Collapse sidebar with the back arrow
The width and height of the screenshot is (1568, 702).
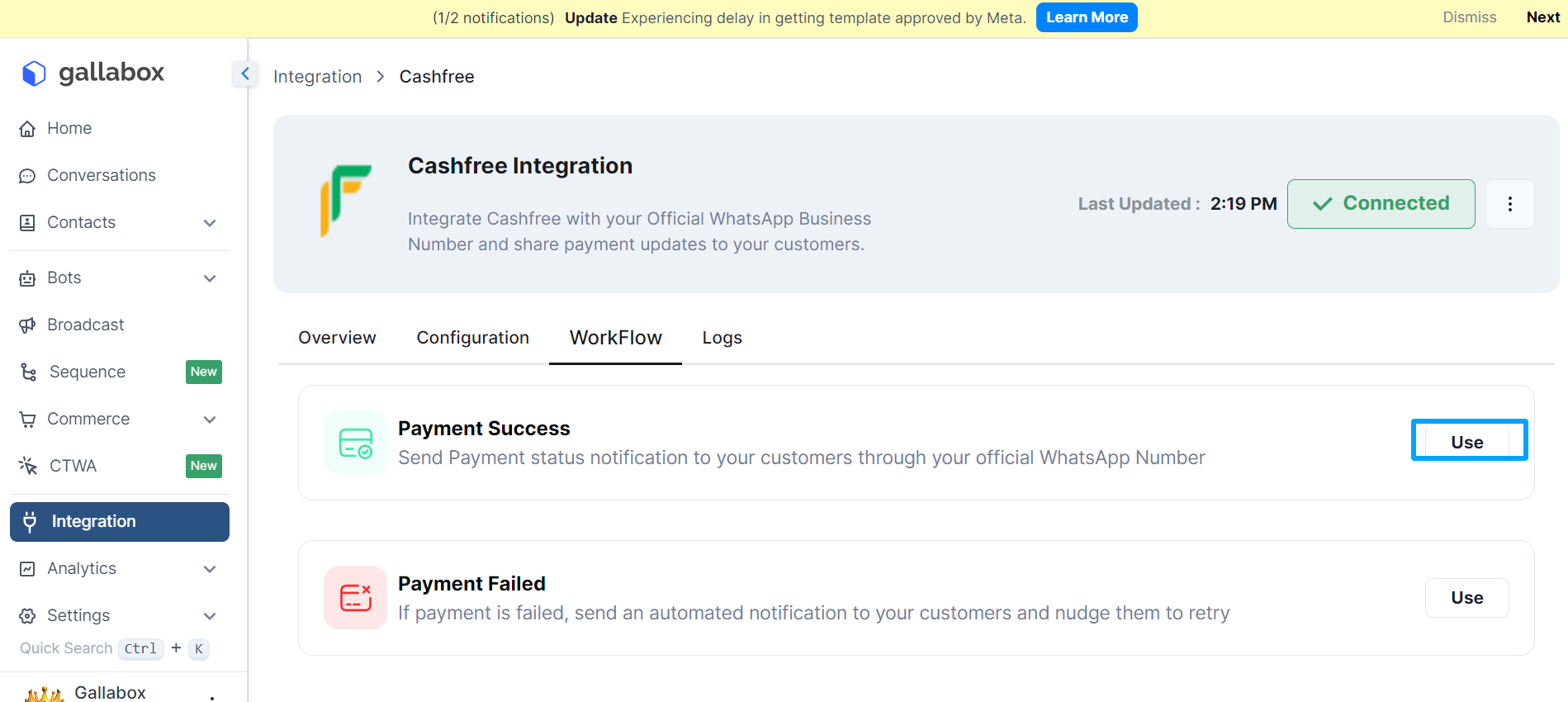coord(245,74)
